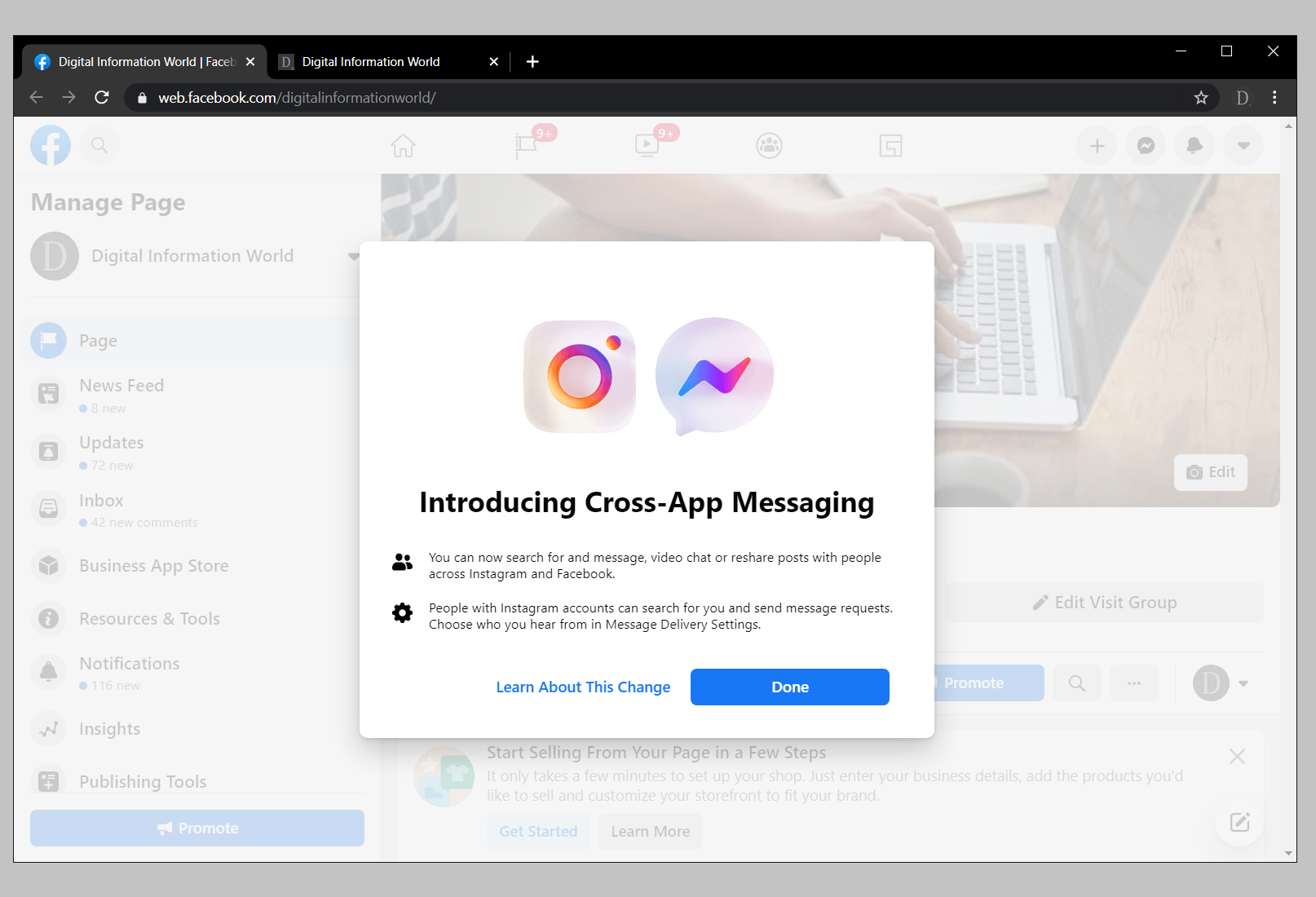
Task: Expand the Digital Information World page dropdown
Action: tap(353, 255)
